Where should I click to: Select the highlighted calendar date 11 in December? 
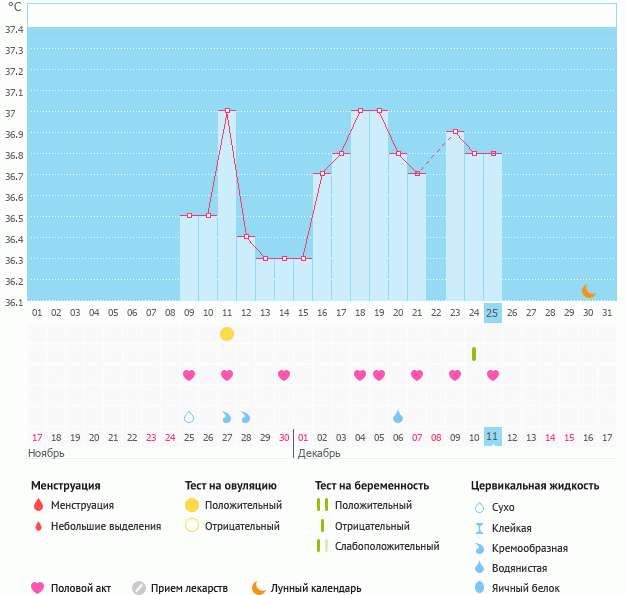pyautogui.click(x=493, y=437)
